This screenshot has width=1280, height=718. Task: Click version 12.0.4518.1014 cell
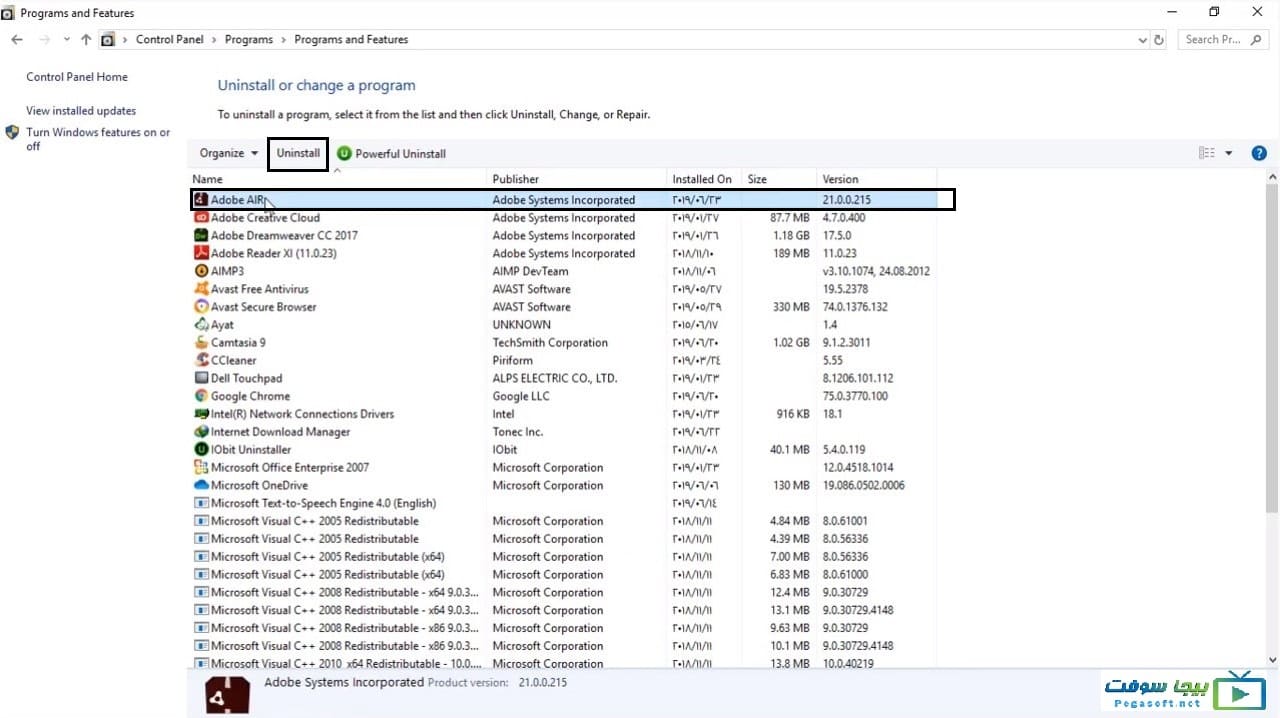pyautogui.click(x=858, y=467)
